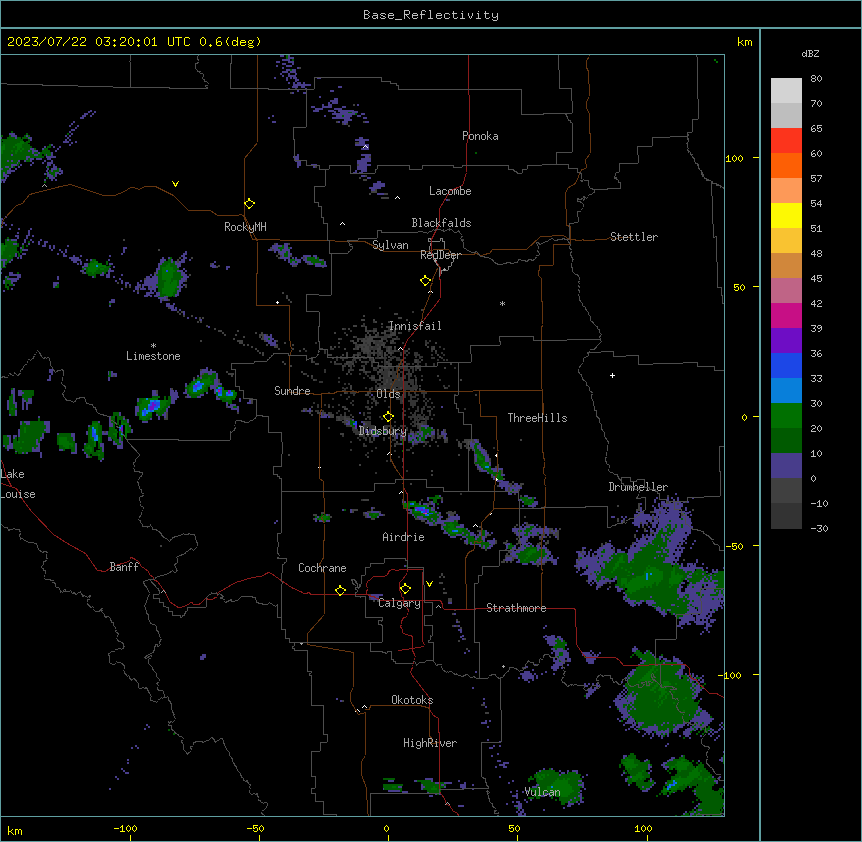Image resolution: width=862 pixels, height=842 pixels.
Task: Click the yellow diamond marker above Calgary label
Action: point(405,589)
